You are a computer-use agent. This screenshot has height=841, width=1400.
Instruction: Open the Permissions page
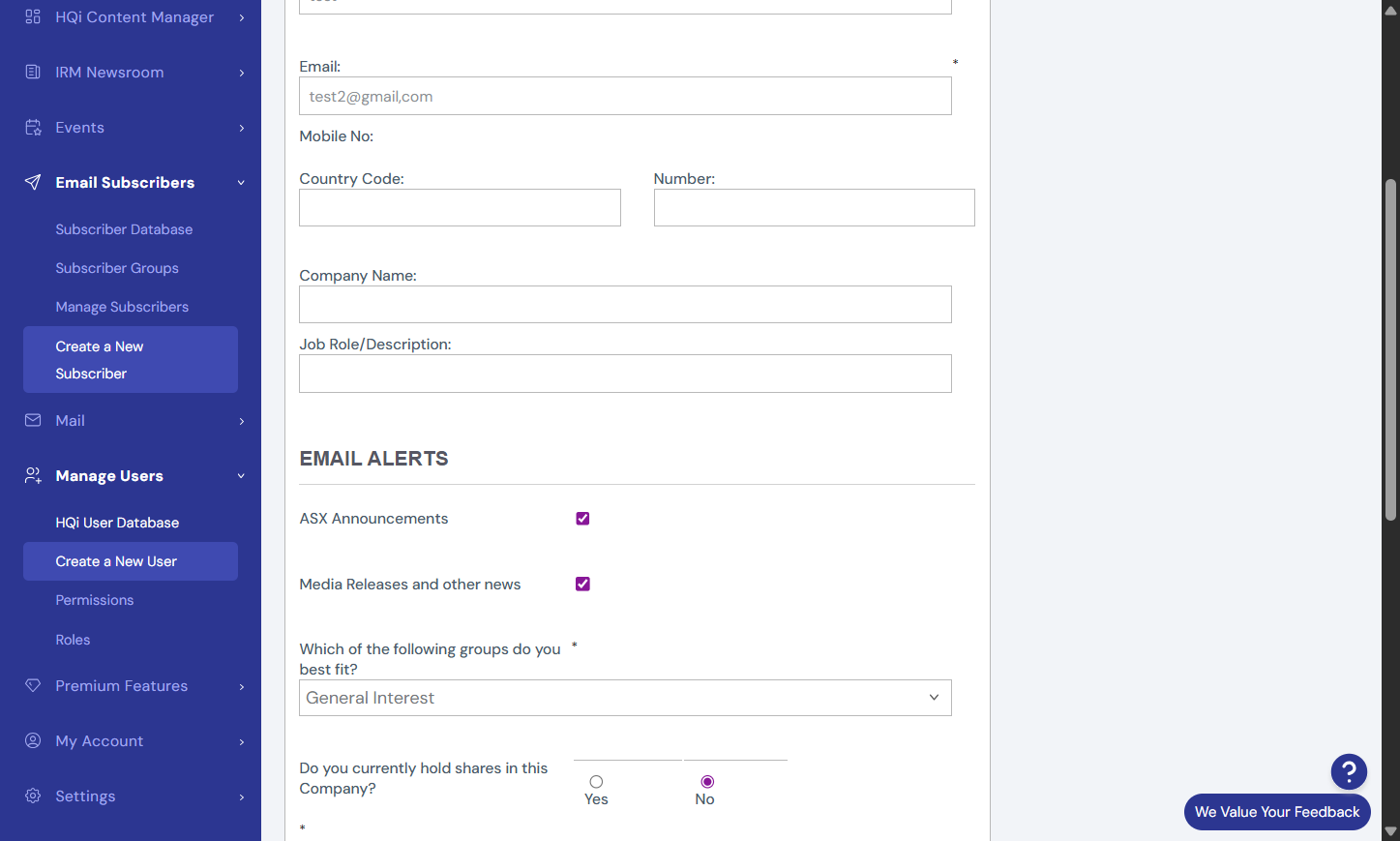point(95,600)
